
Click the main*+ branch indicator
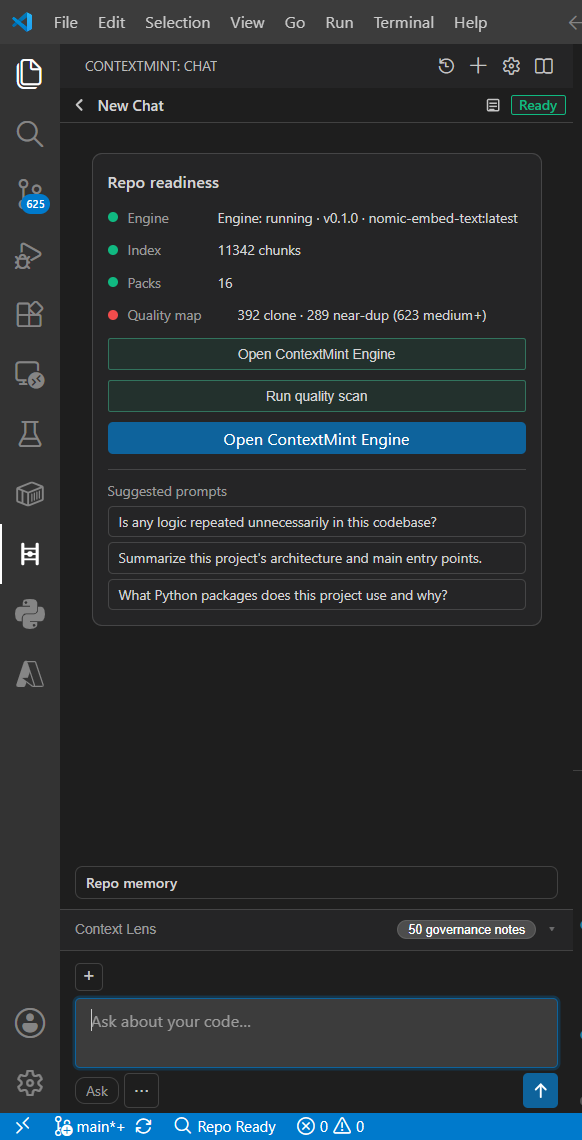[90, 1126]
